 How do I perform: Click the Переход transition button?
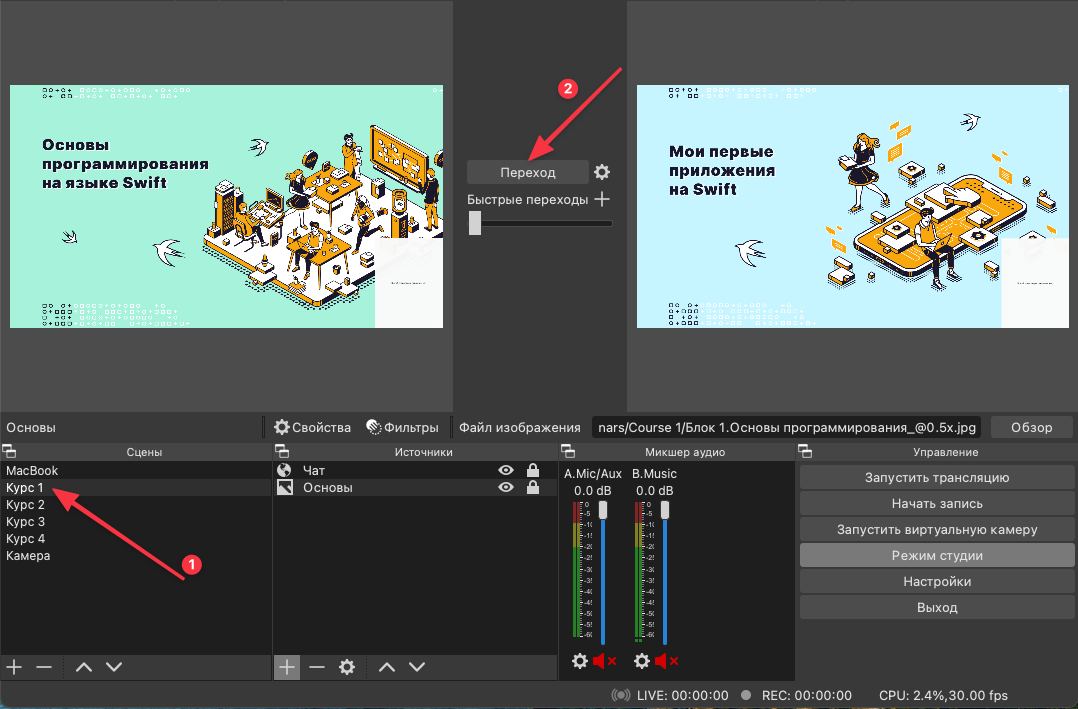click(x=528, y=172)
